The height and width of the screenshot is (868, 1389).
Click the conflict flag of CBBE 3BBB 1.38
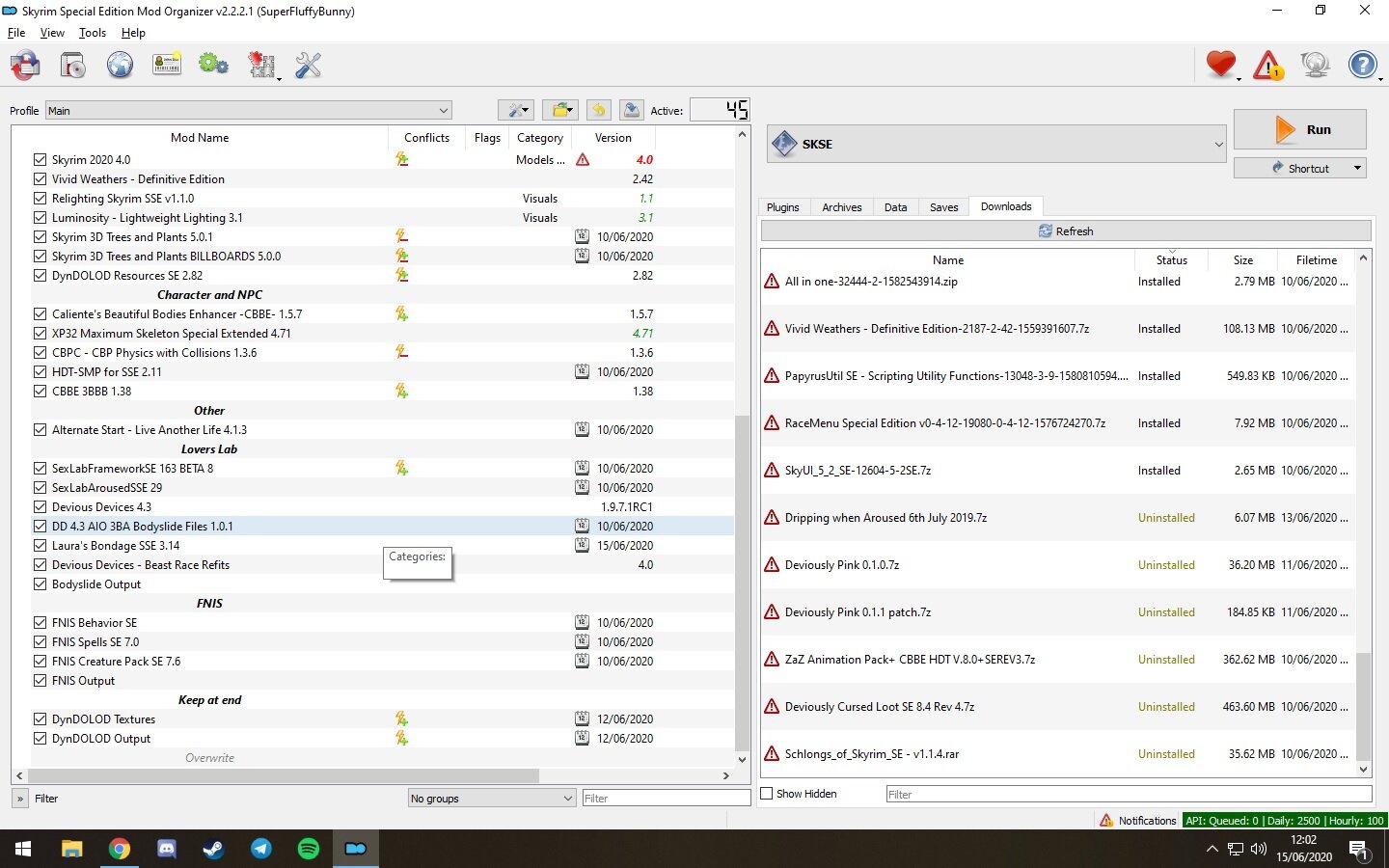(402, 392)
